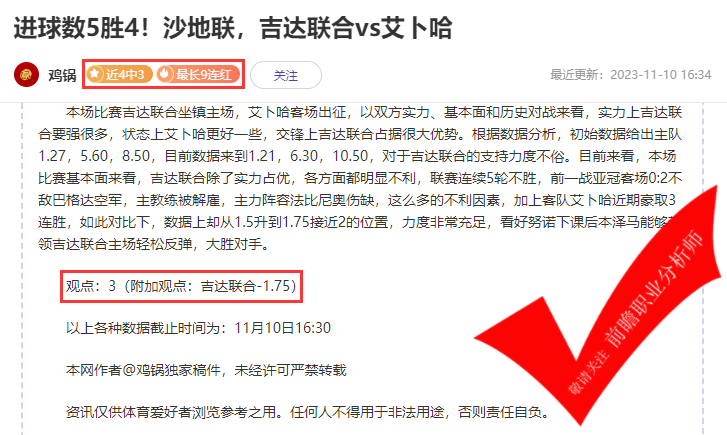
Task: Click 前瞻职业分析师 text on the checkmark
Action: point(655,290)
